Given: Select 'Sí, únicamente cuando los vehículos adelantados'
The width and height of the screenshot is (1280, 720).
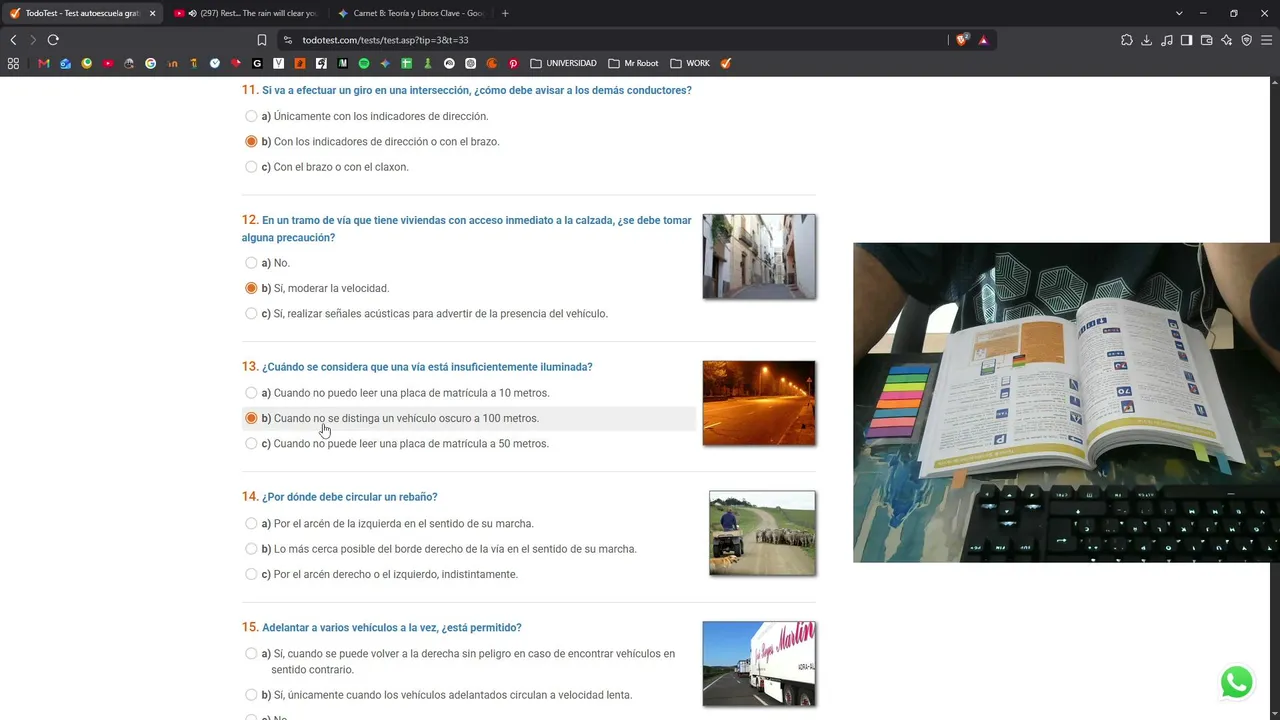Looking at the screenshot, I should tap(251, 695).
